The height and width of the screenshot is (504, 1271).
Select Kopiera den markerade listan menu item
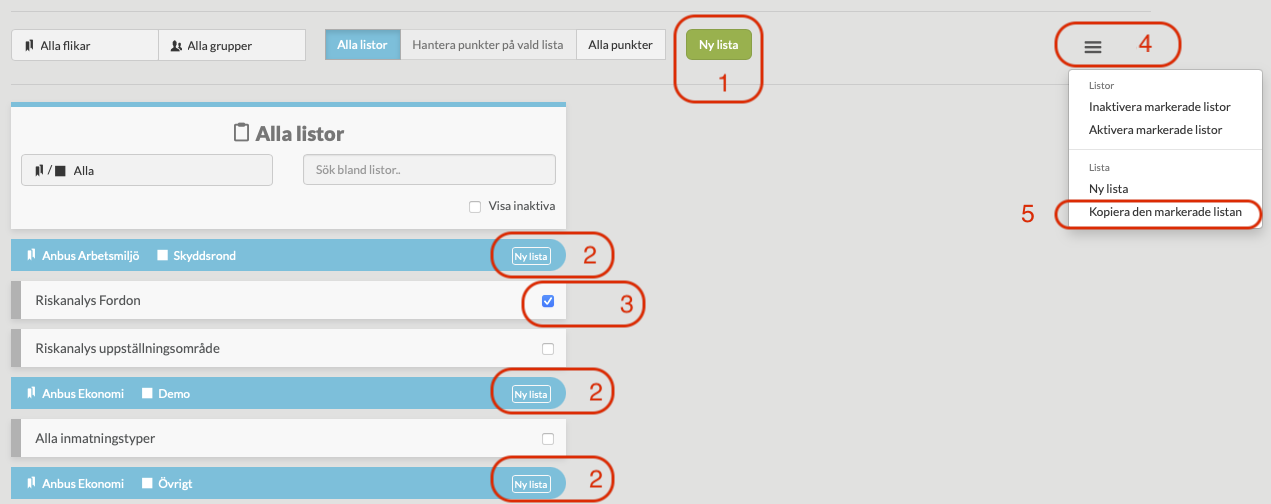point(1165,212)
